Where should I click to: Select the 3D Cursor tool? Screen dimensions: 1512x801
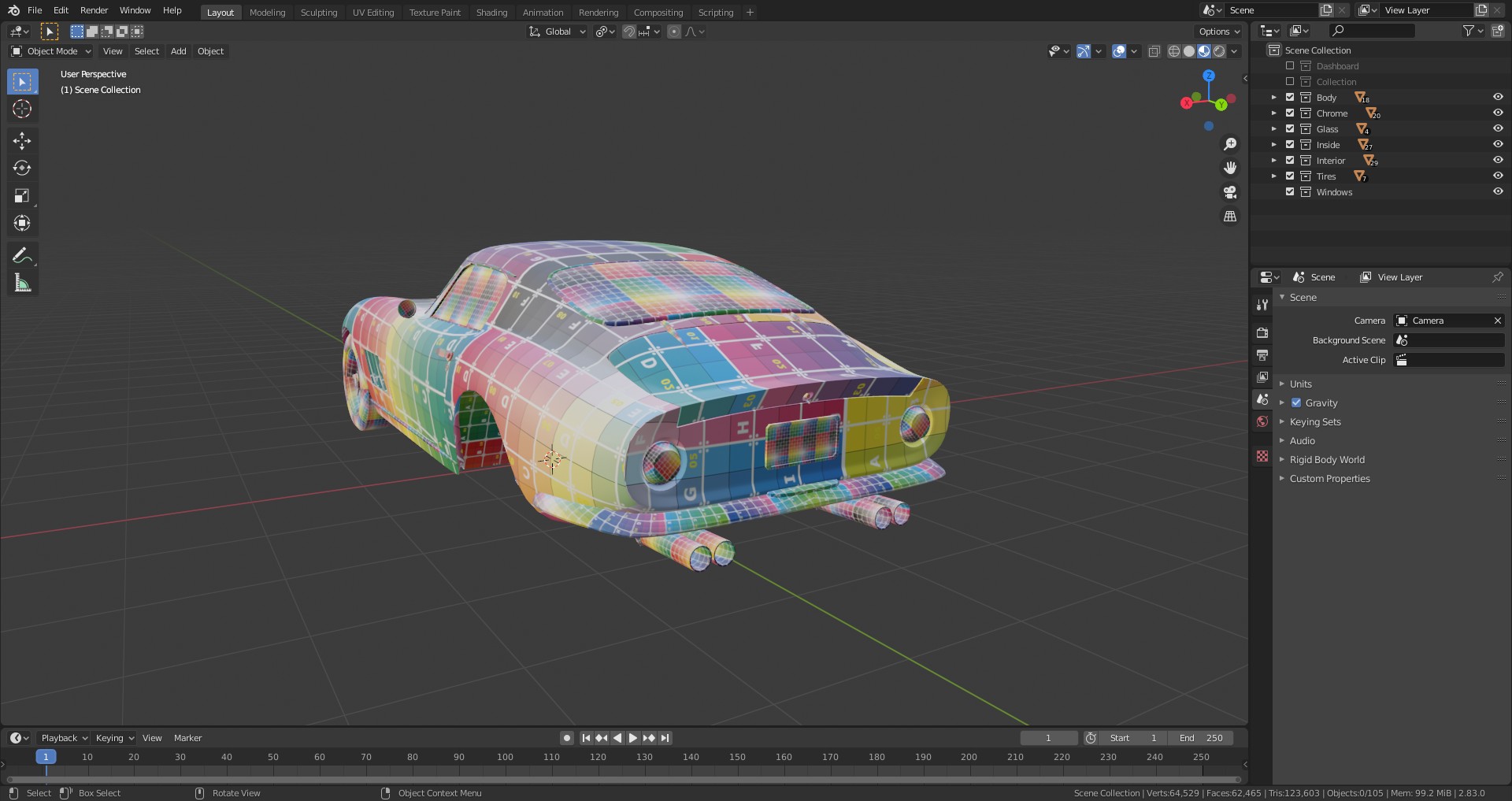(22, 109)
